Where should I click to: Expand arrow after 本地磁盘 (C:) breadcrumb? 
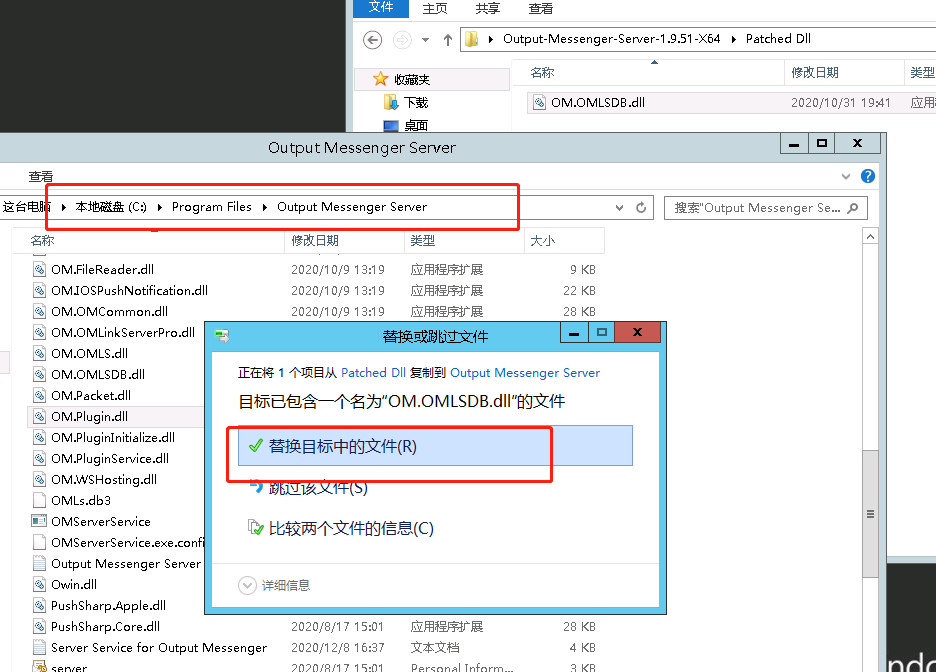(159, 207)
